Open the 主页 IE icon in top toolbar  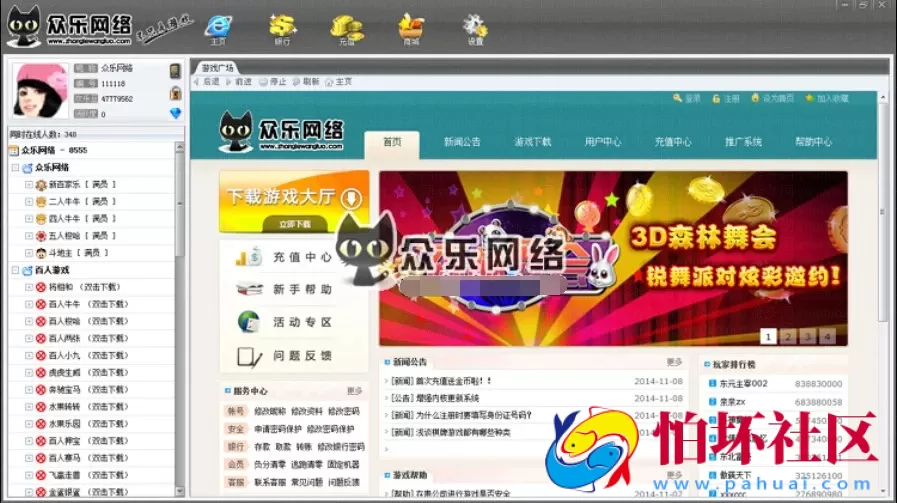click(x=219, y=29)
